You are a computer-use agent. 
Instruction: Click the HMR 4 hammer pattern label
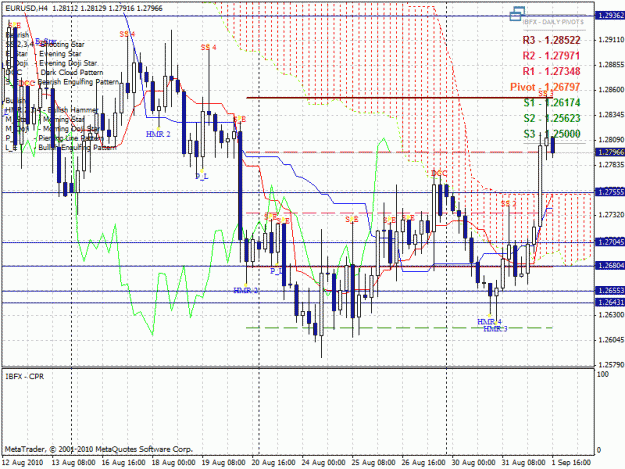[x=489, y=322]
